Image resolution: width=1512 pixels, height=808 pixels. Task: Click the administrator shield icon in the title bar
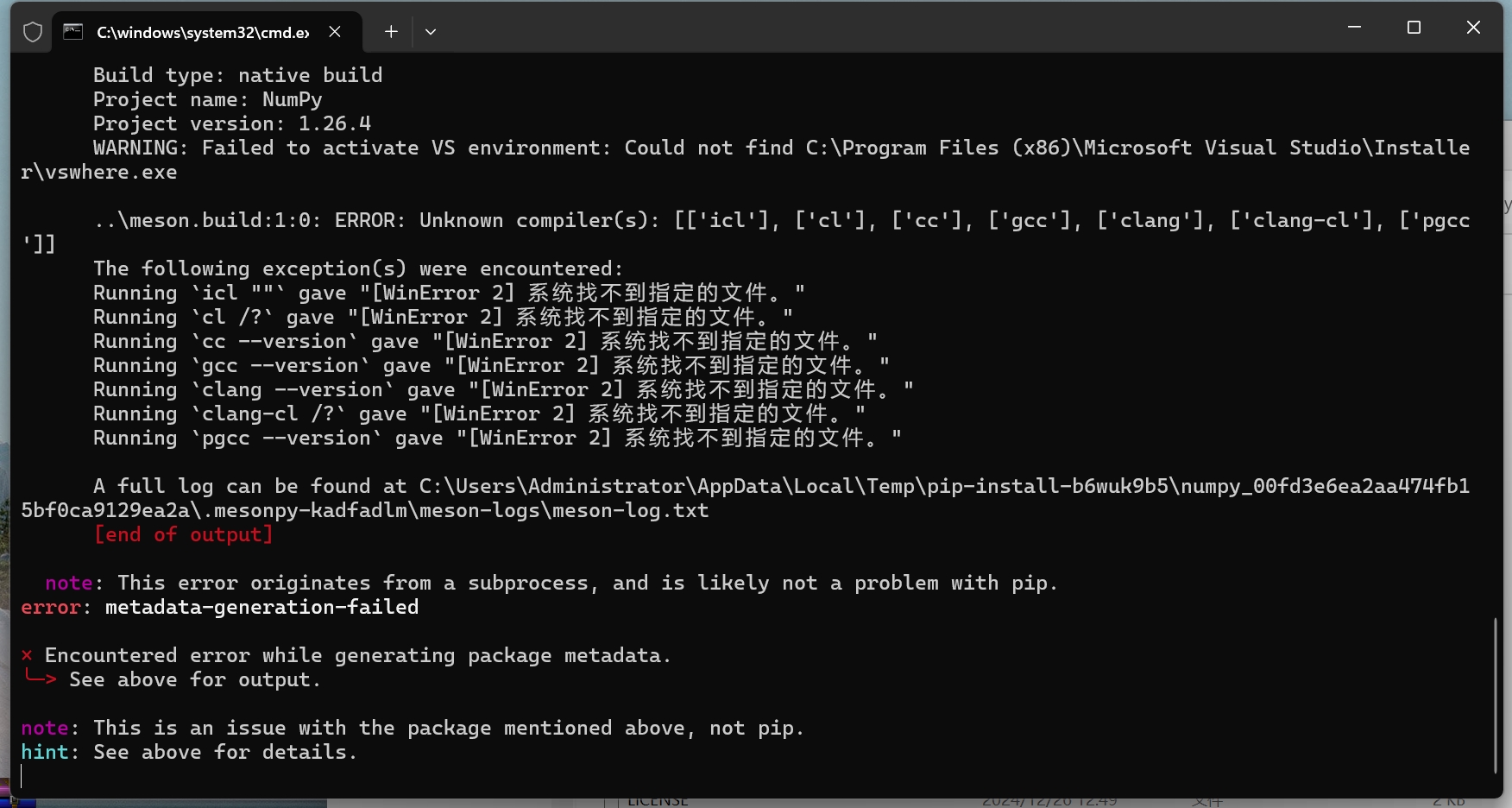click(33, 32)
